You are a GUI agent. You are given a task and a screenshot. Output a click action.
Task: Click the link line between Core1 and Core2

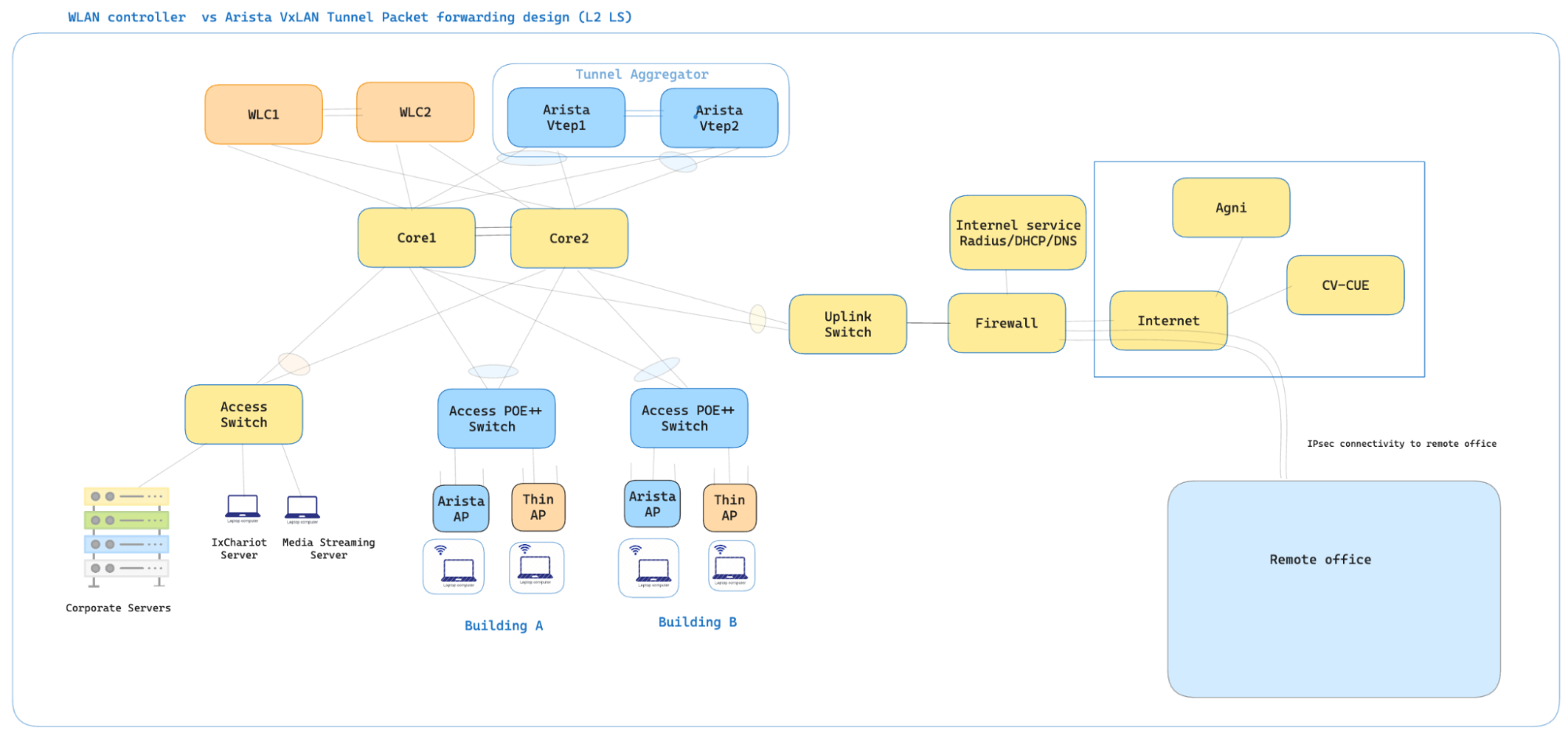492,235
